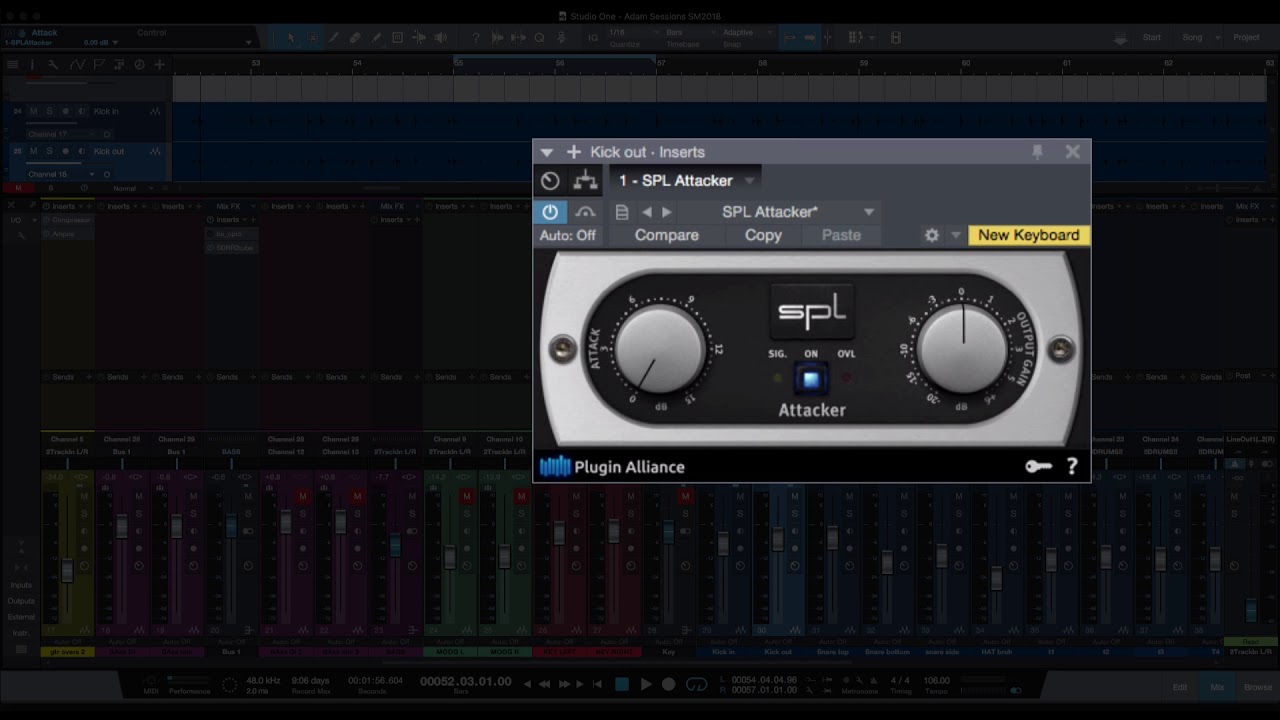Open the Edit view tab
Viewport: 1280px width, 720px height.
coord(1180,687)
